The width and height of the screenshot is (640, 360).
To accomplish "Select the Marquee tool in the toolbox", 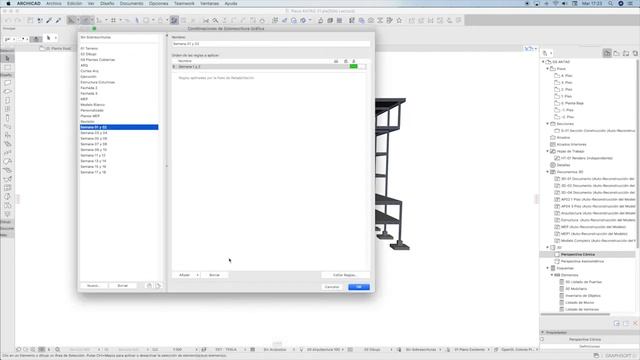I will click(x=7, y=67).
